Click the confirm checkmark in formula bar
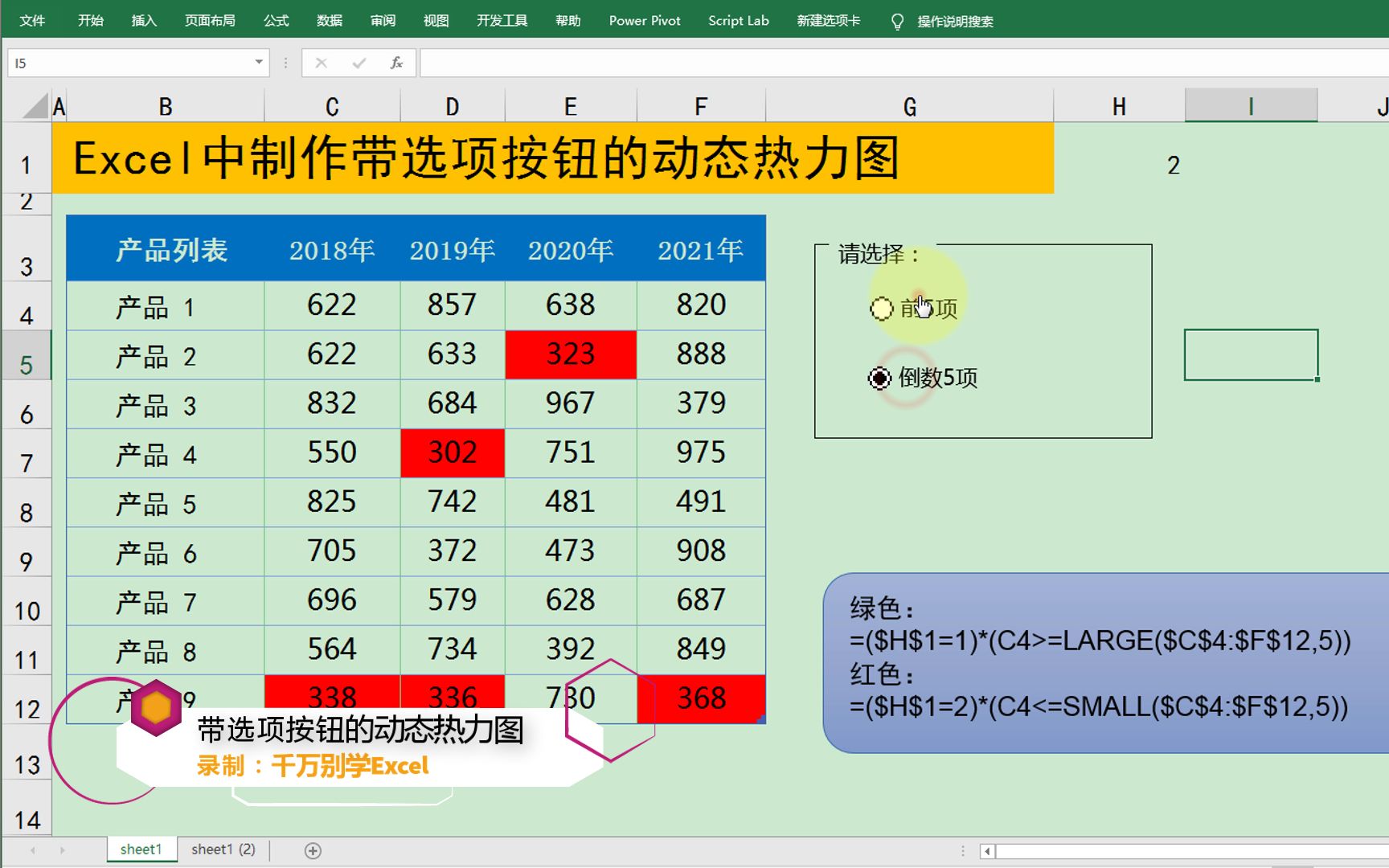 (359, 63)
